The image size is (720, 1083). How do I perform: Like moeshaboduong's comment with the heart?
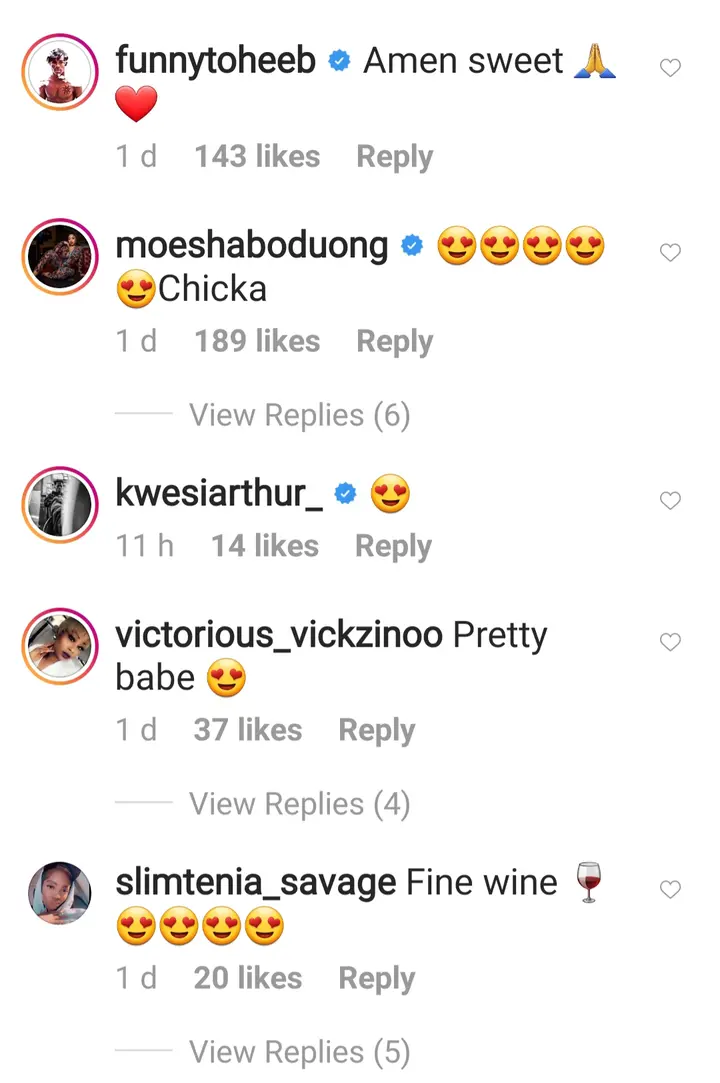click(671, 253)
